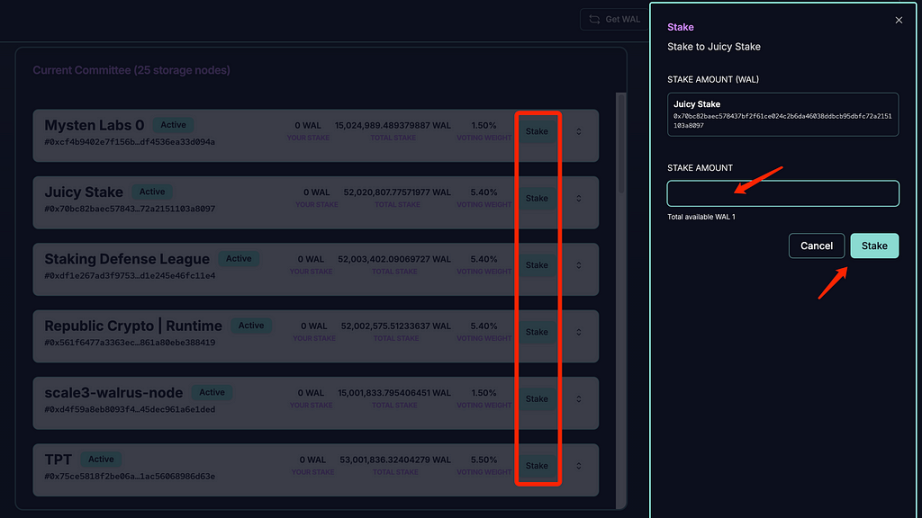Screen dimensions: 922x518
Task: Click Staking Defense League node name
Action: click(x=126, y=259)
